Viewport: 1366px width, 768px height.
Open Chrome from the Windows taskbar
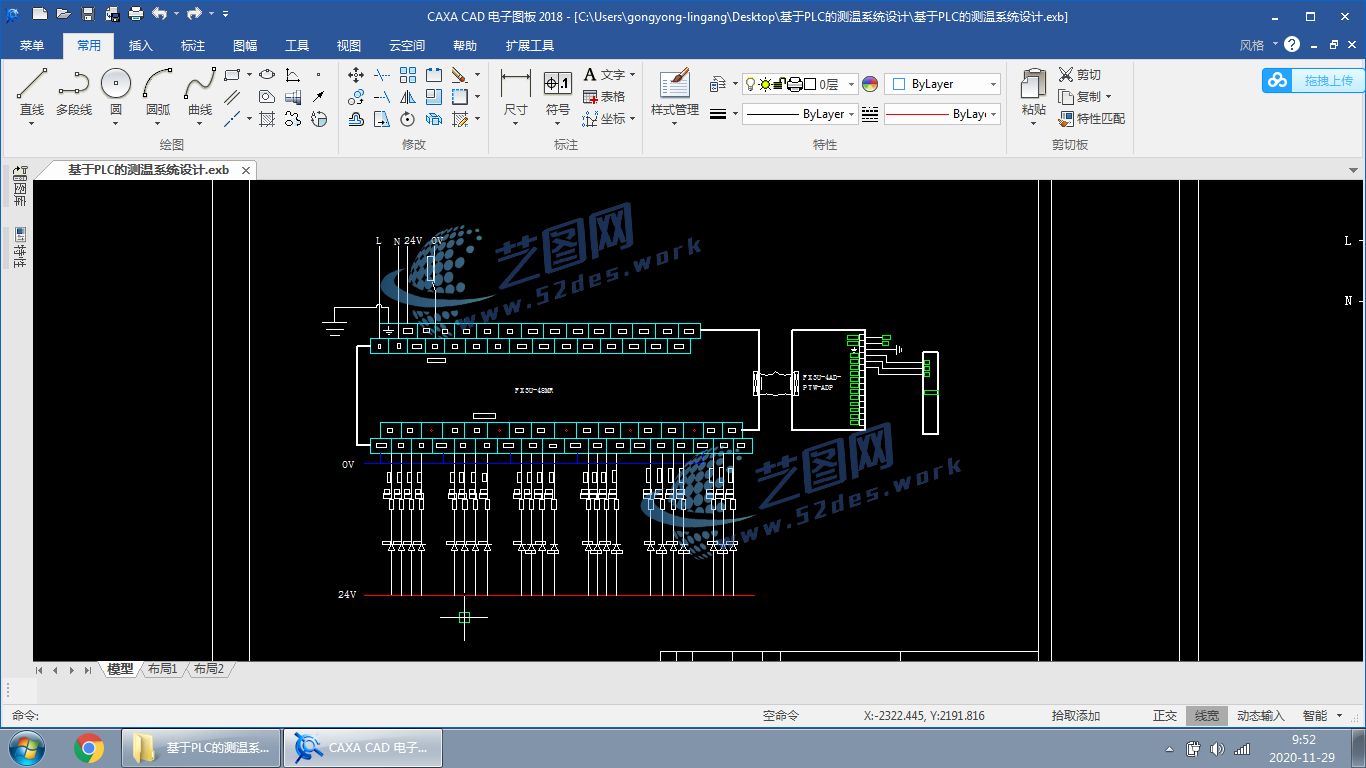tap(89, 747)
